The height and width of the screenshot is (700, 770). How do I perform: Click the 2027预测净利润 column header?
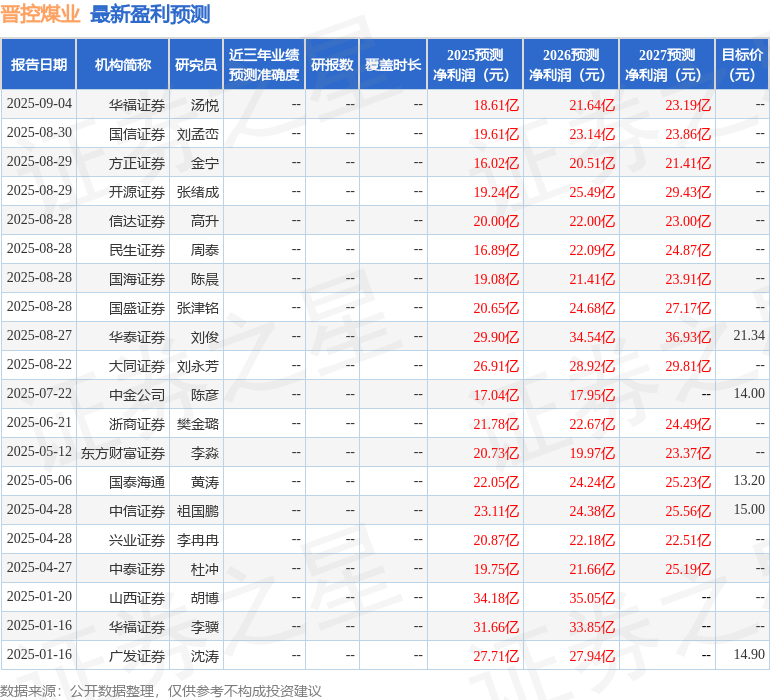coord(667,64)
